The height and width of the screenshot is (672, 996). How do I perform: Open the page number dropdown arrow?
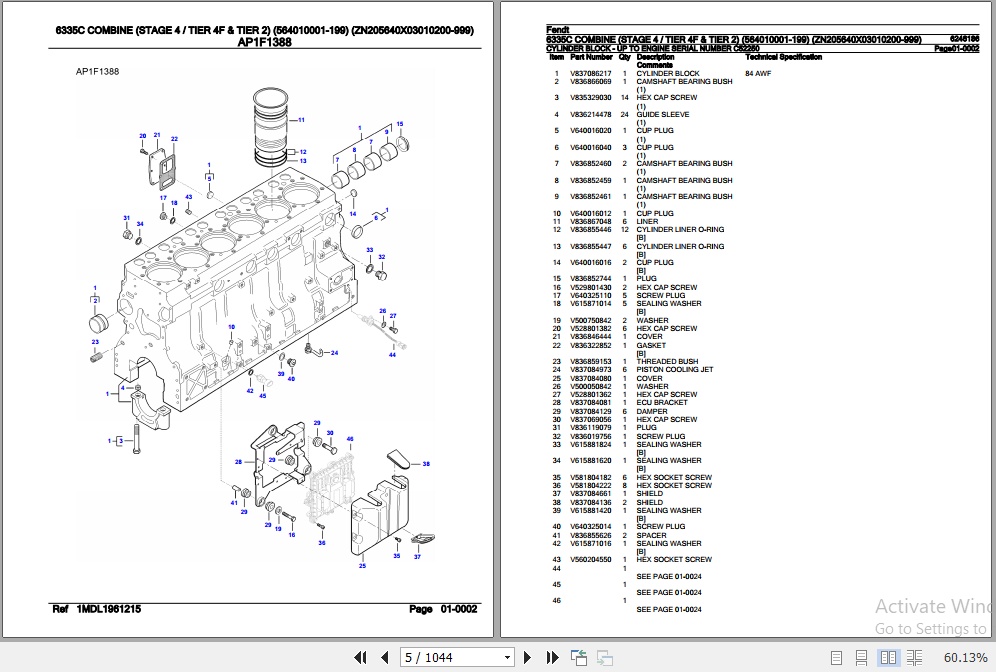click(x=507, y=658)
